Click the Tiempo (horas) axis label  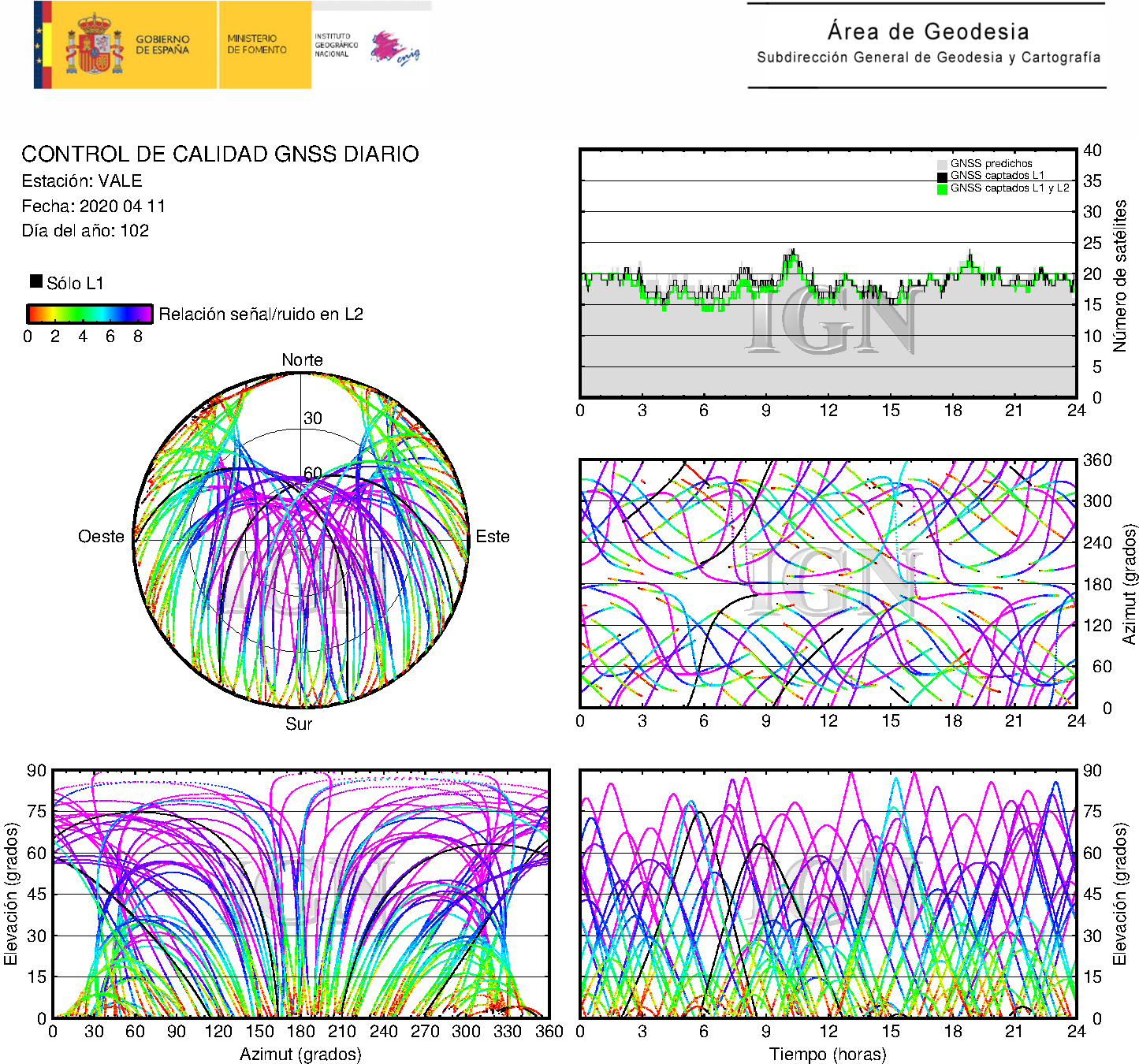pyautogui.click(x=827, y=1055)
